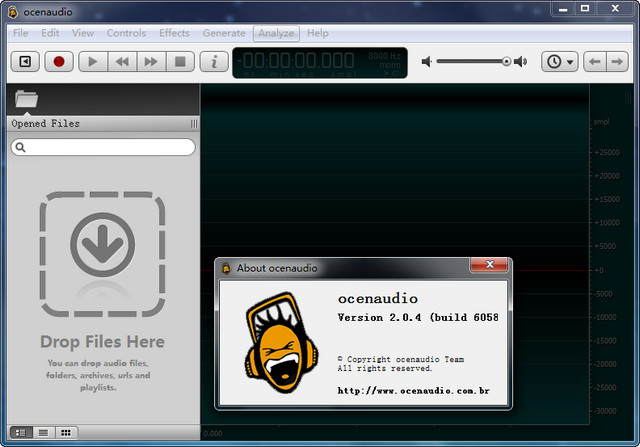Toggle the sidebar panel visibility button
This screenshot has height=447, width=640.
click(26, 62)
